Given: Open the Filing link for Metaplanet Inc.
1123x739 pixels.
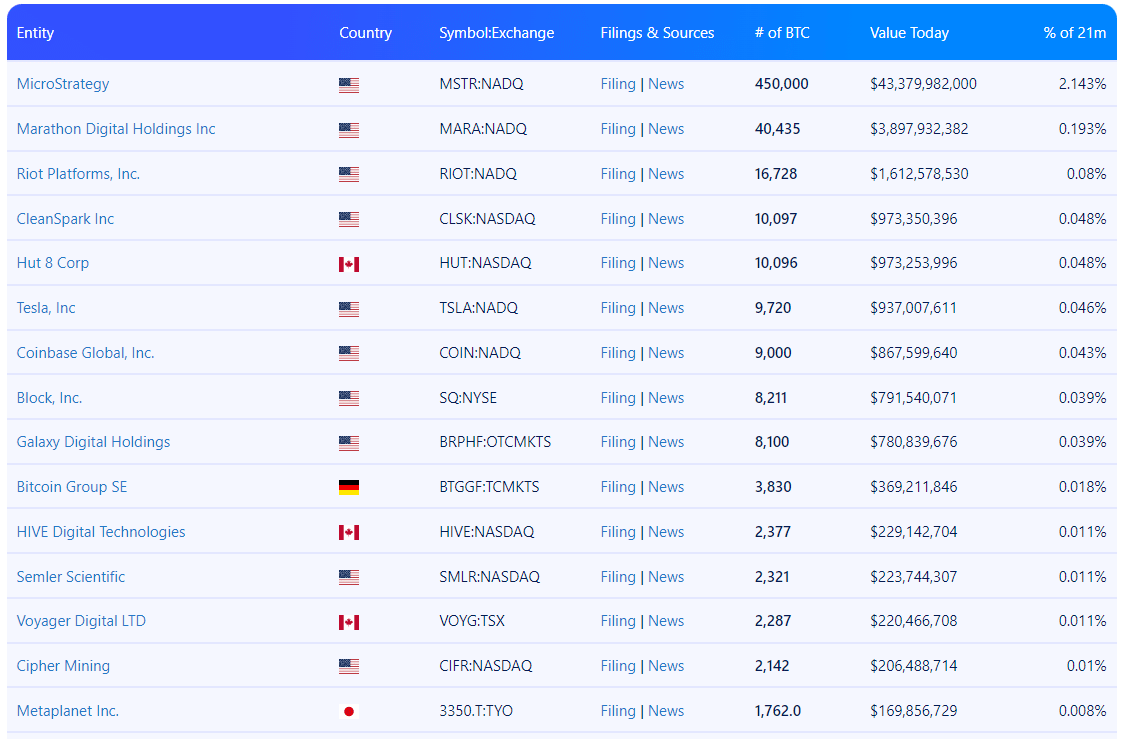Looking at the screenshot, I should tap(618, 711).
